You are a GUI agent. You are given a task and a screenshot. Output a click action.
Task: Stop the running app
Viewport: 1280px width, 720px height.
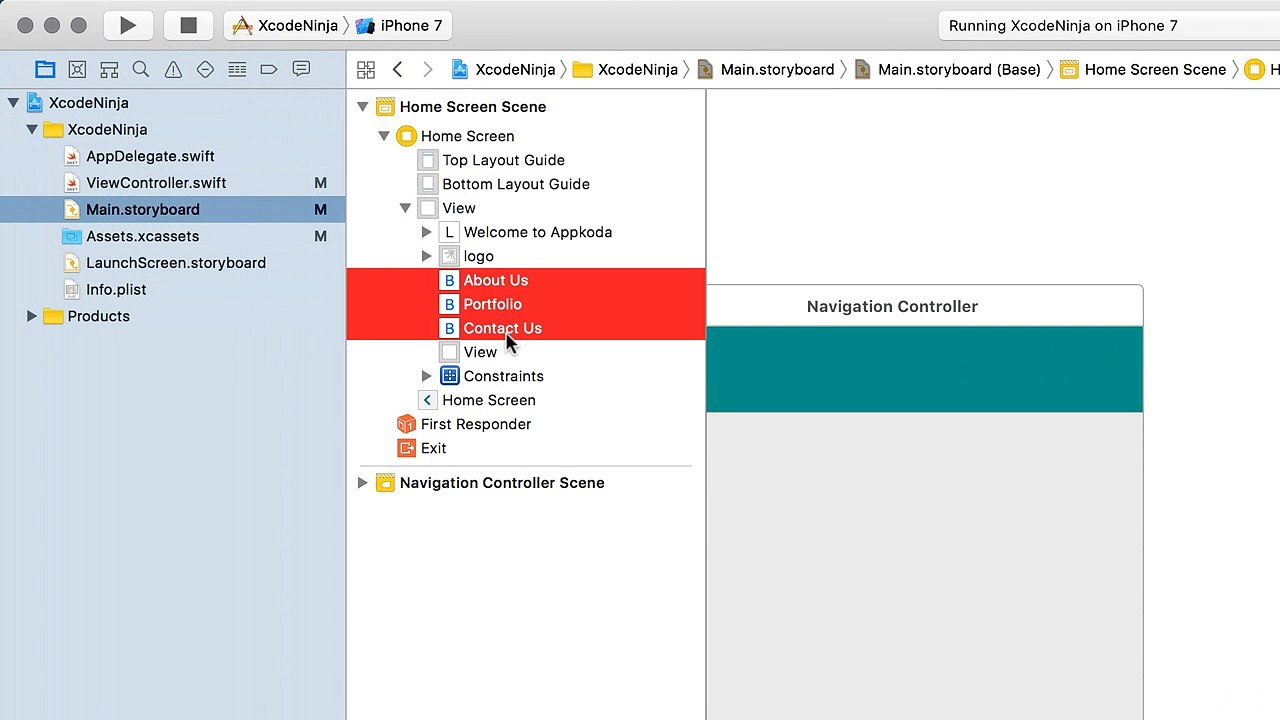pyautogui.click(x=188, y=26)
